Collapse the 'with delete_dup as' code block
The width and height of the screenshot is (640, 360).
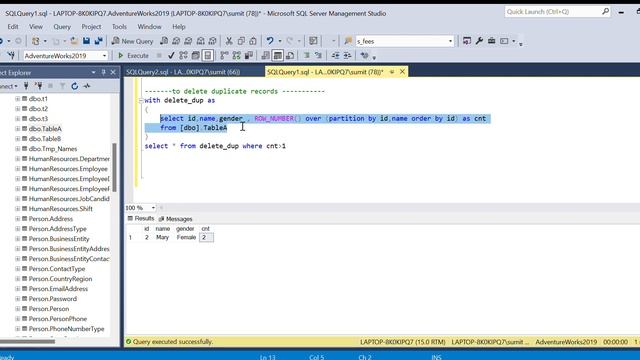(x=141, y=100)
